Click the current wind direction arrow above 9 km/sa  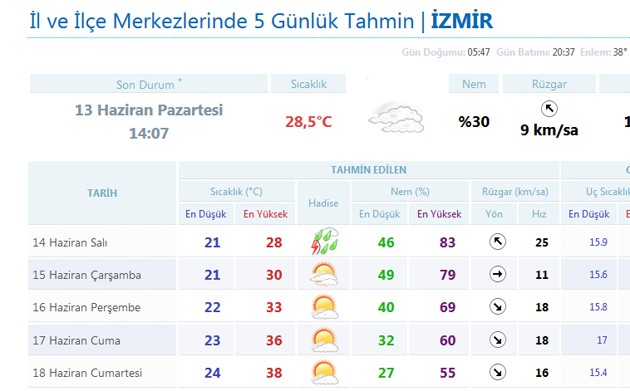tap(549, 108)
